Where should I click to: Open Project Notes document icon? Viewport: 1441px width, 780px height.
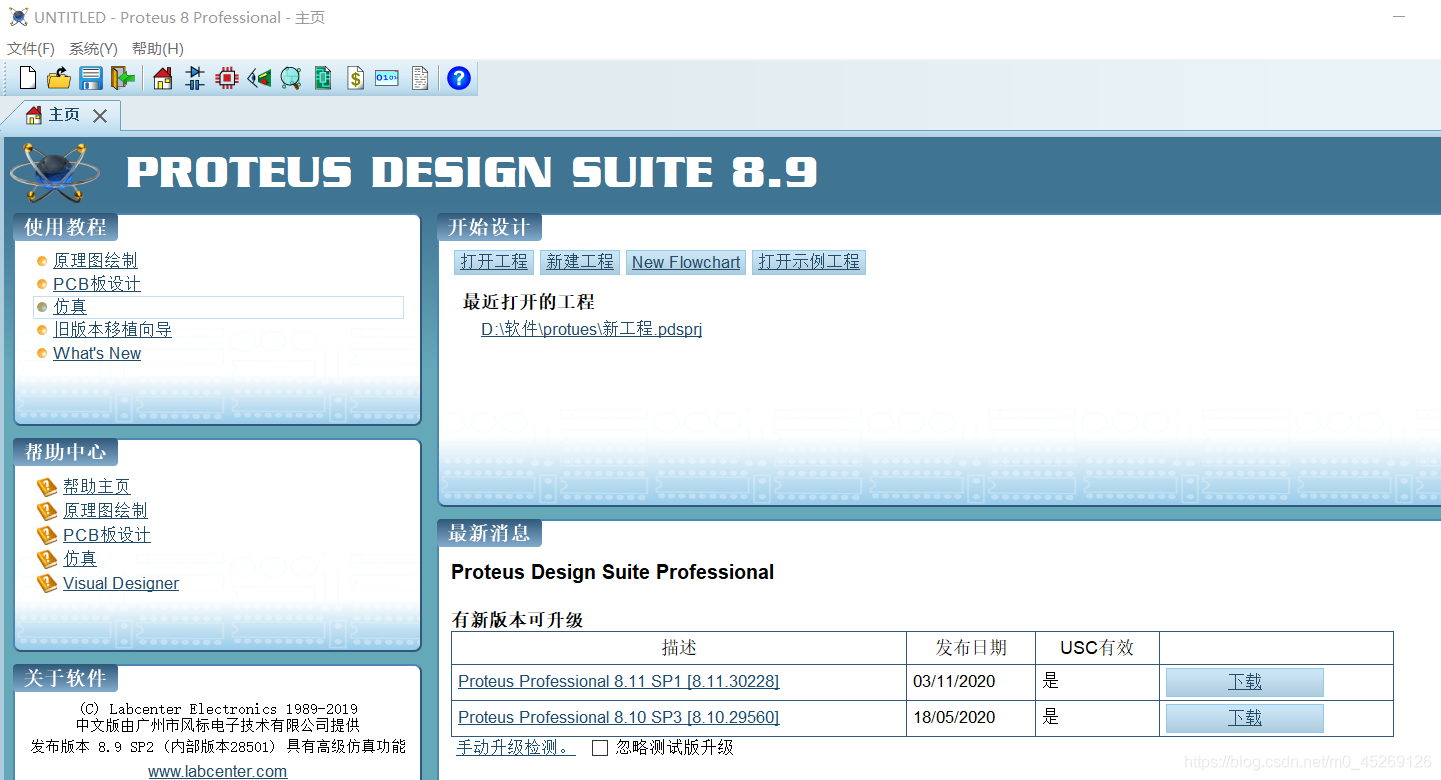[x=420, y=77]
